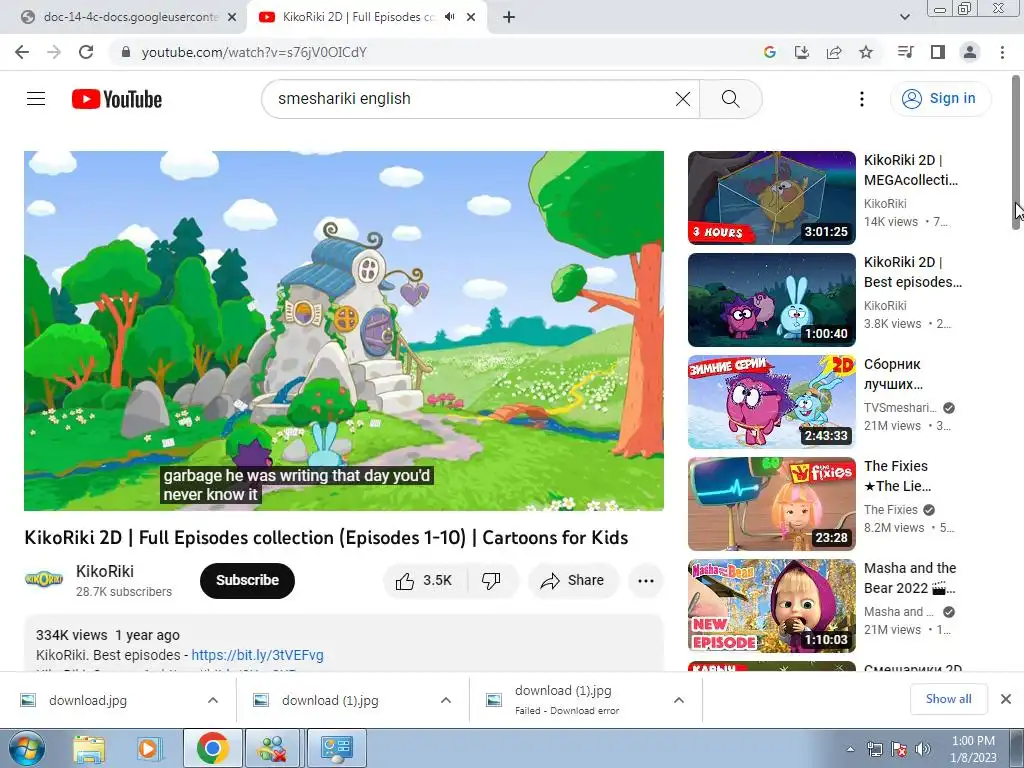Image resolution: width=1024 pixels, height=768 pixels.
Task: Click the install app icon in address bar
Action: (802, 52)
